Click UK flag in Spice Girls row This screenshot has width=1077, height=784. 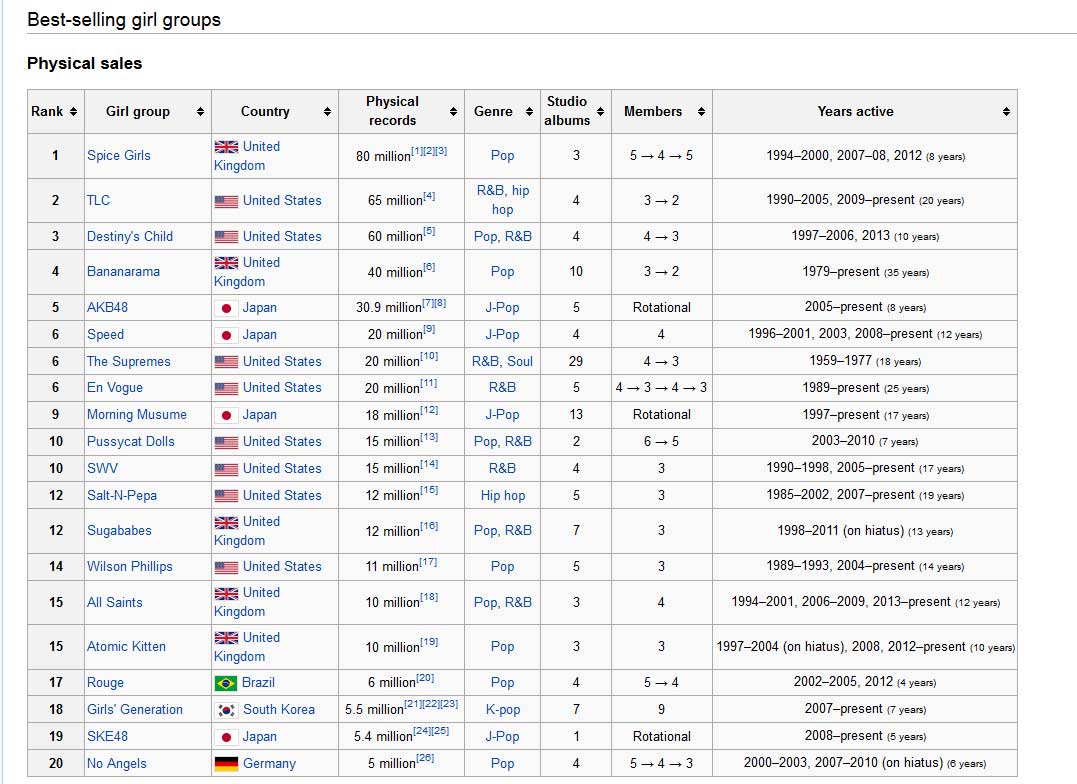point(227,146)
